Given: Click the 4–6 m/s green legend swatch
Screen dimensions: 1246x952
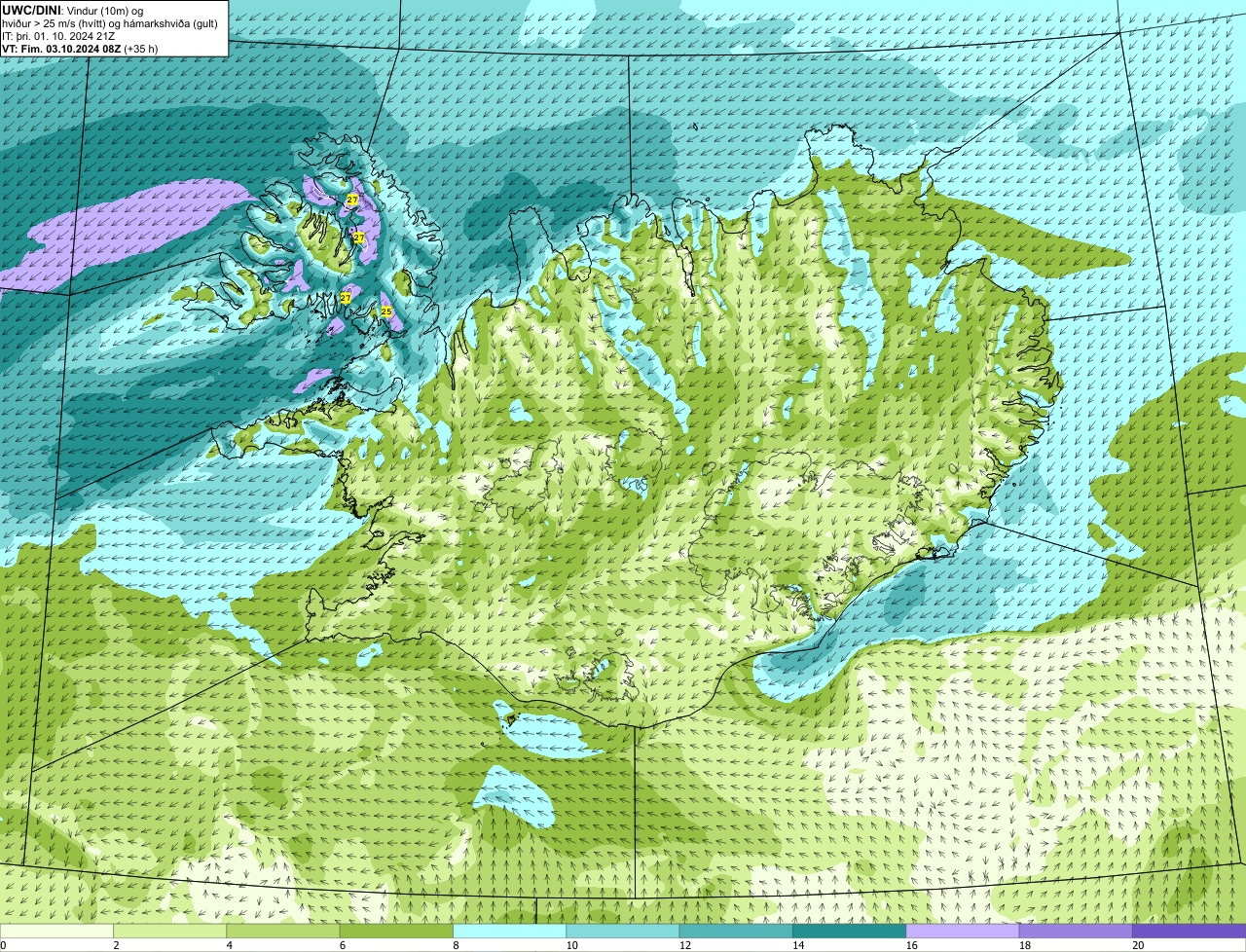Looking at the screenshot, I should [x=283, y=932].
